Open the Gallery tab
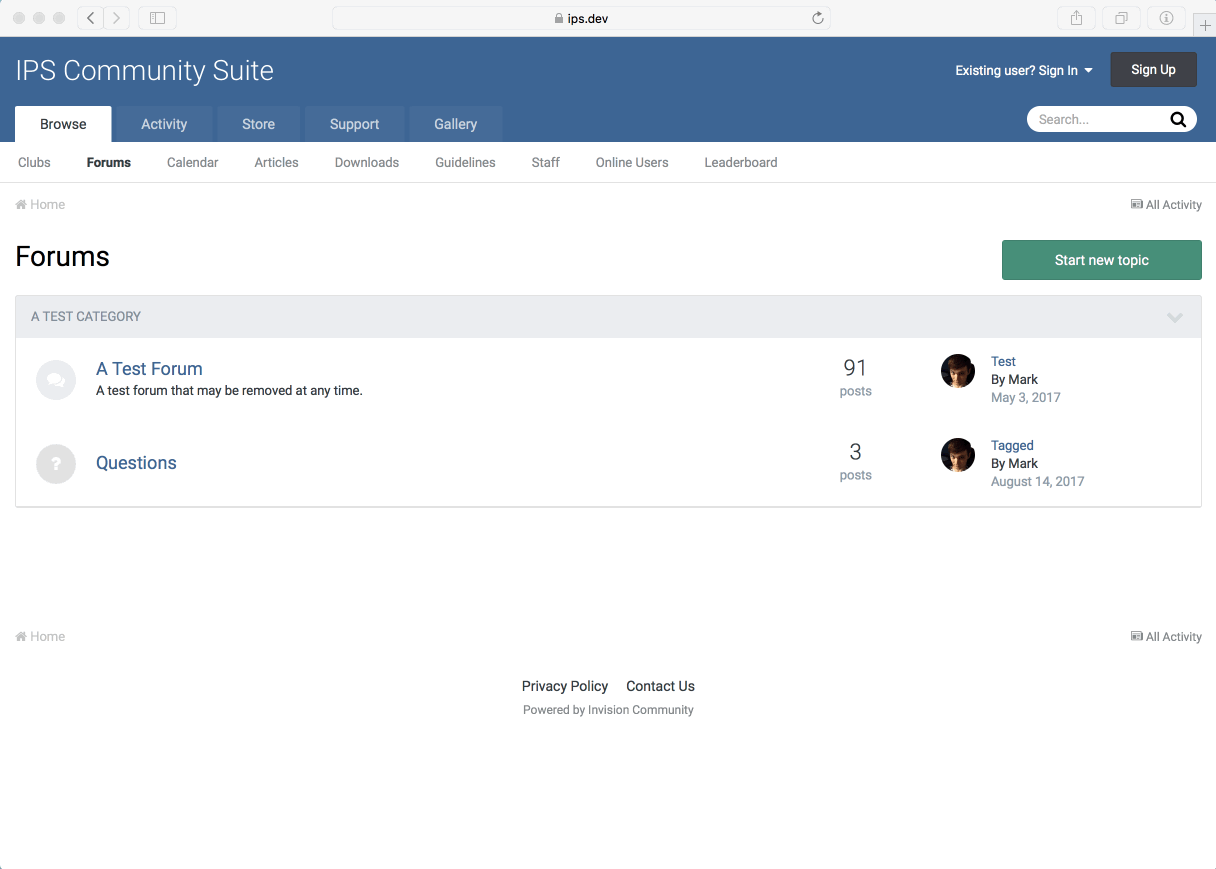The height and width of the screenshot is (869, 1216). [x=455, y=124]
